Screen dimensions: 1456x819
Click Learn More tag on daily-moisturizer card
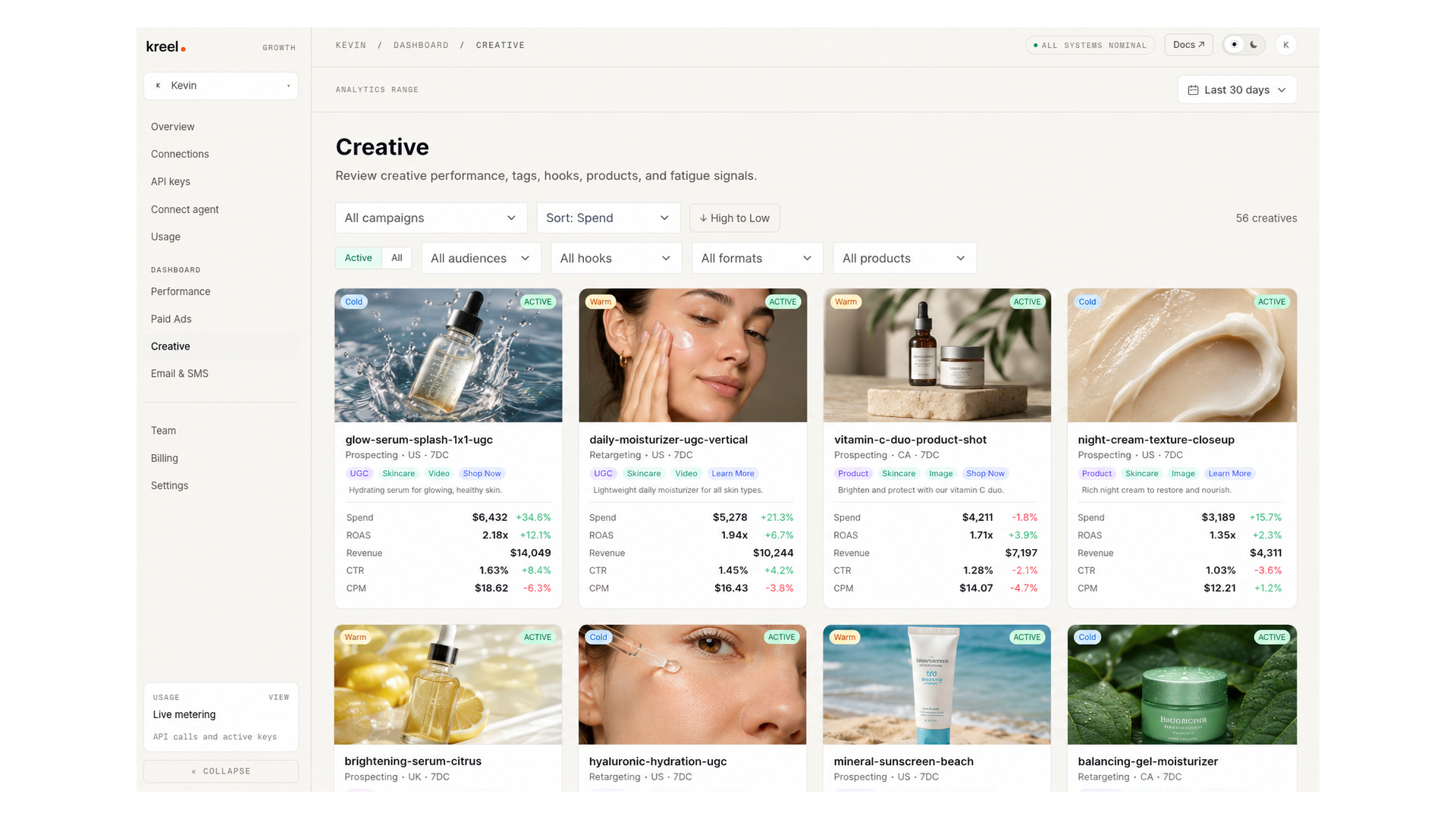[x=733, y=473]
